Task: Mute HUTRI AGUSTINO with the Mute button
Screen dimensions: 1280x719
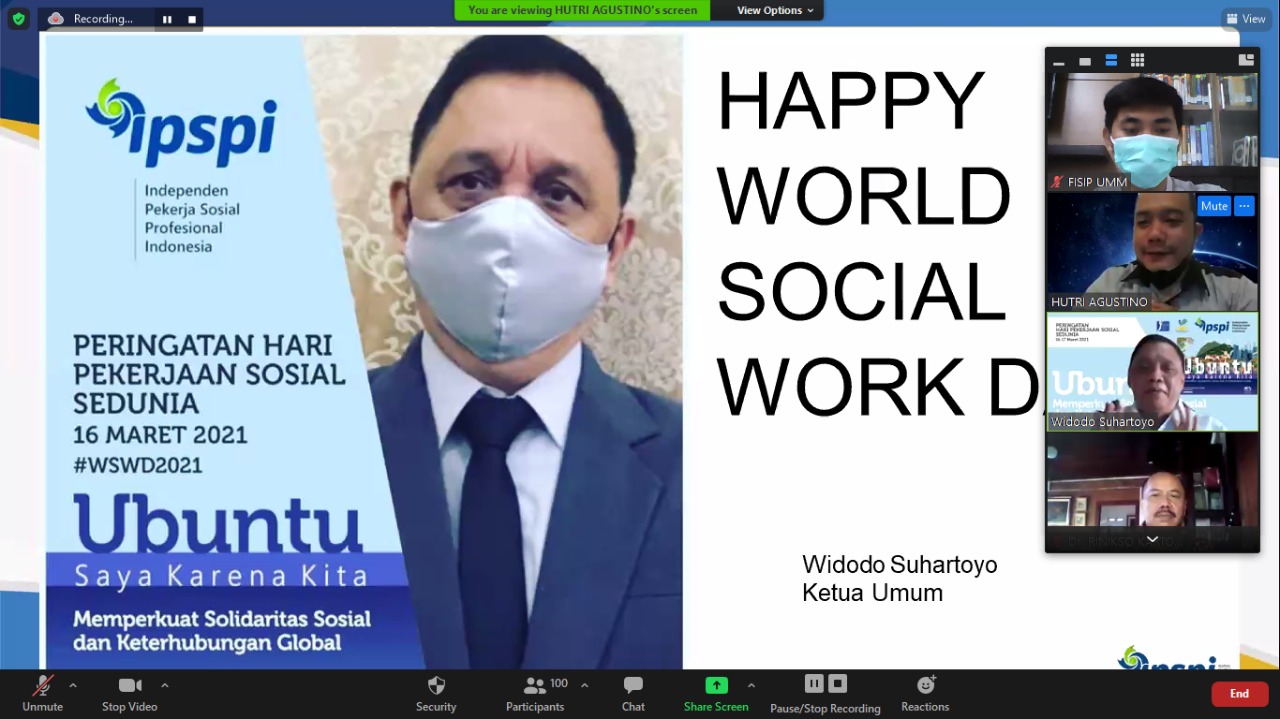Action: pos(1214,206)
